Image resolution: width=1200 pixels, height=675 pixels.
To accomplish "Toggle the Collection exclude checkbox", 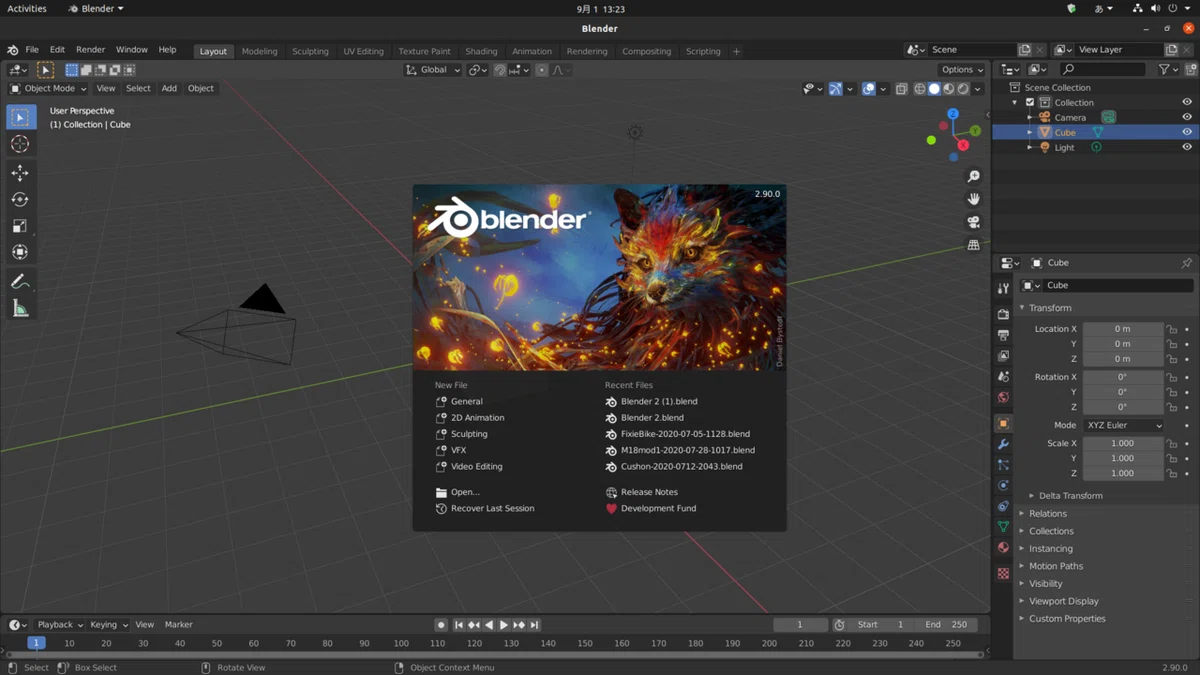I will [x=1030, y=102].
